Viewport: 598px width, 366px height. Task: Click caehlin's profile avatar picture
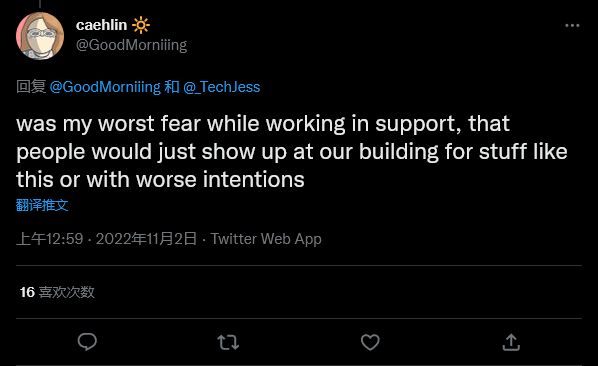40,36
